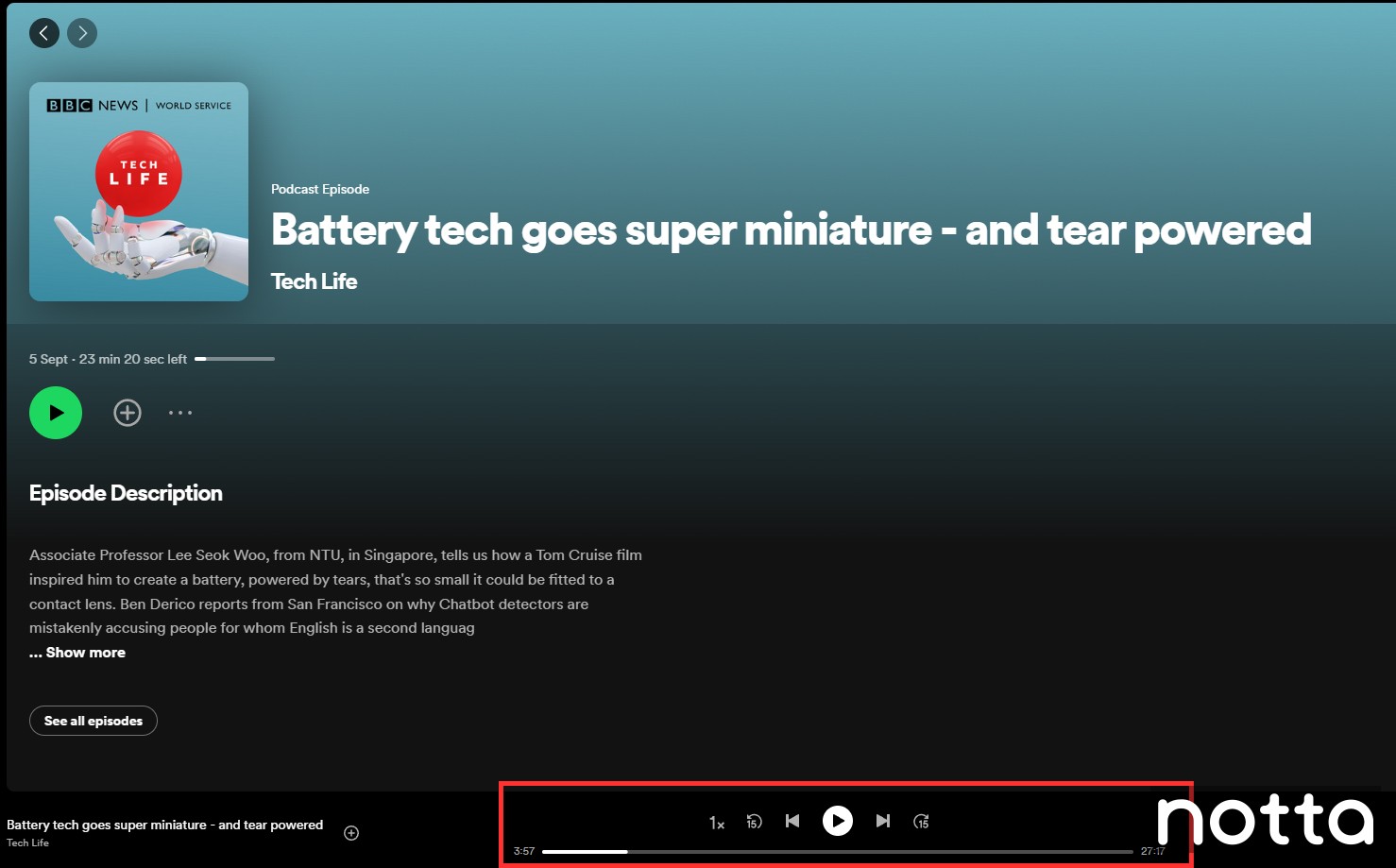Viewport: 1396px width, 868px height.
Task: Save now-playing episode with small plus icon
Action: pos(351,833)
